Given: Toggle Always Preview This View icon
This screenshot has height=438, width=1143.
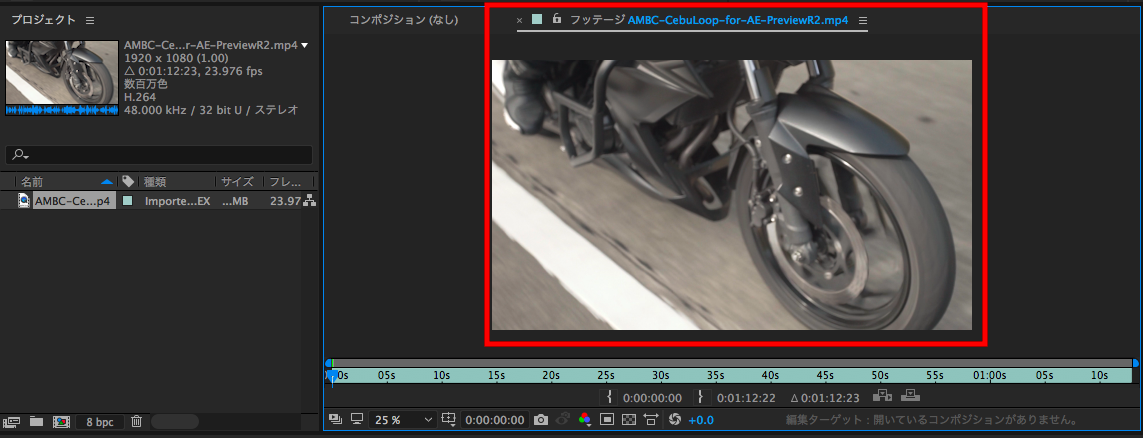Looking at the screenshot, I should click(335, 419).
